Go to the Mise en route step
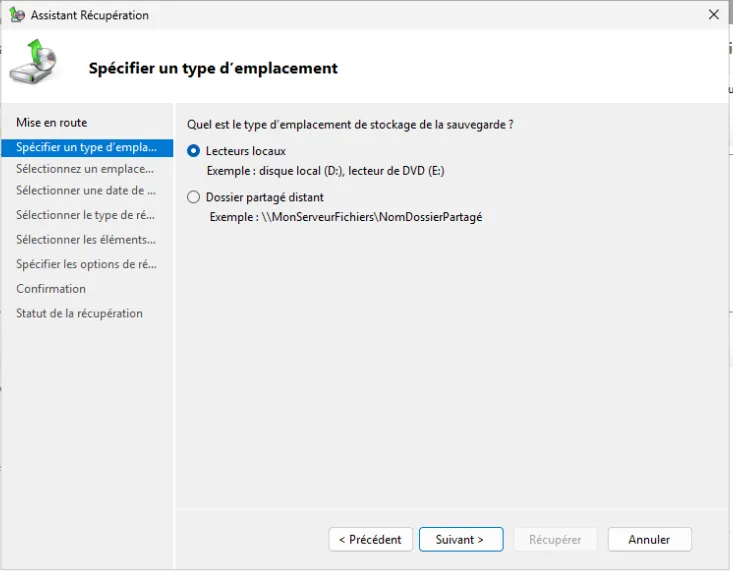 pos(51,123)
